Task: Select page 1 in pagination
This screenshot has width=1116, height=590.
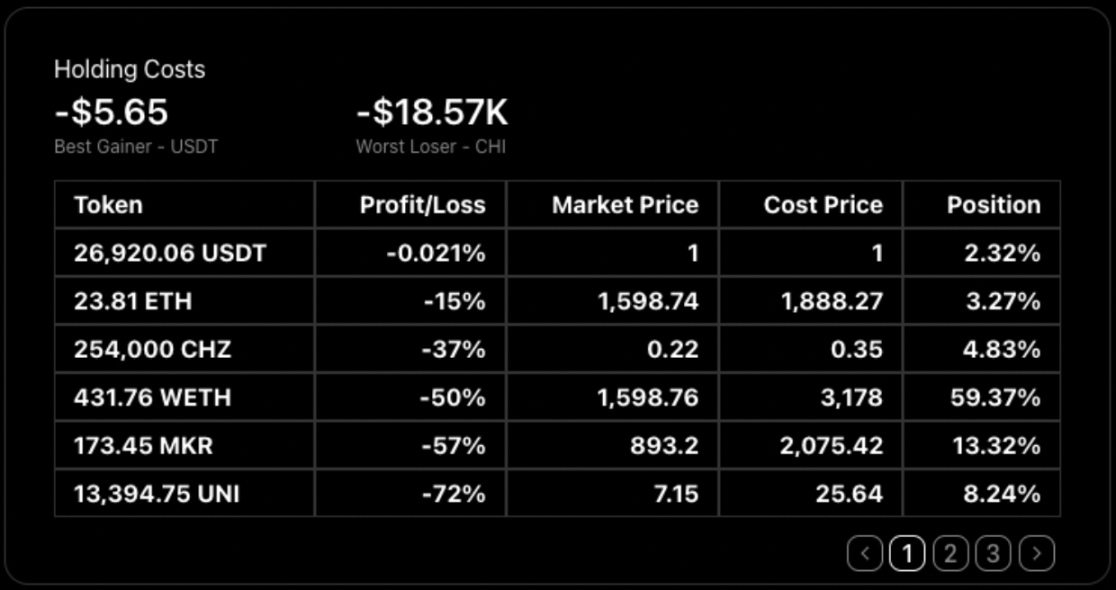Action: (x=907, y=552)
